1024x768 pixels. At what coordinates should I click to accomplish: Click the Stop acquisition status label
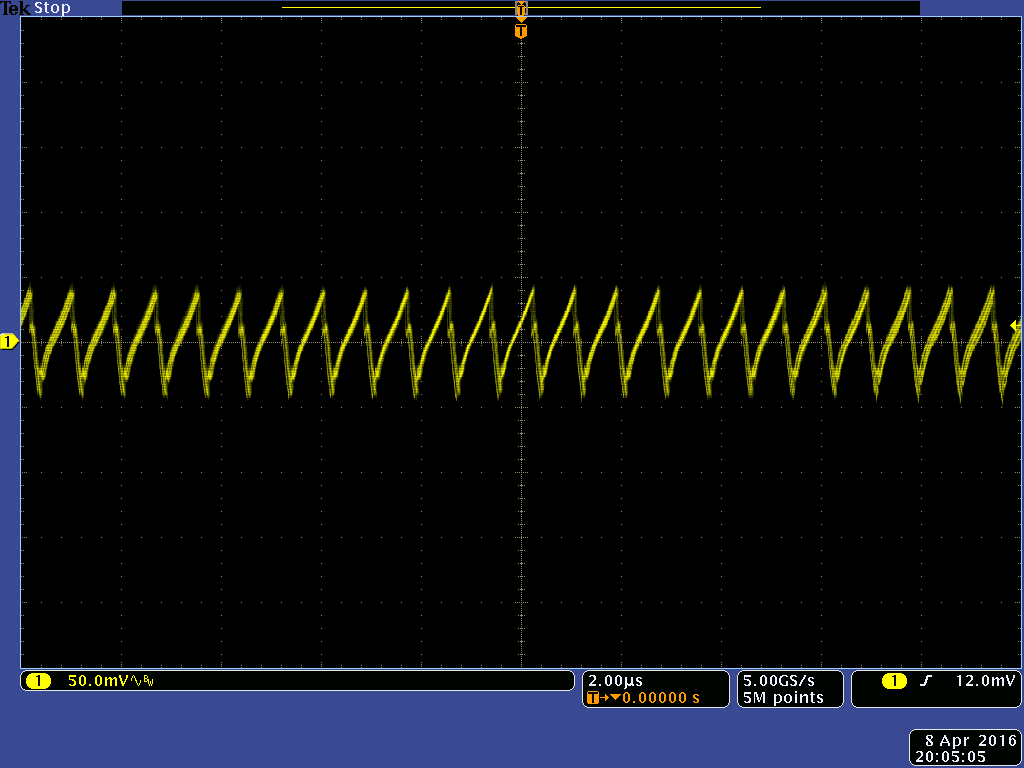52,8
